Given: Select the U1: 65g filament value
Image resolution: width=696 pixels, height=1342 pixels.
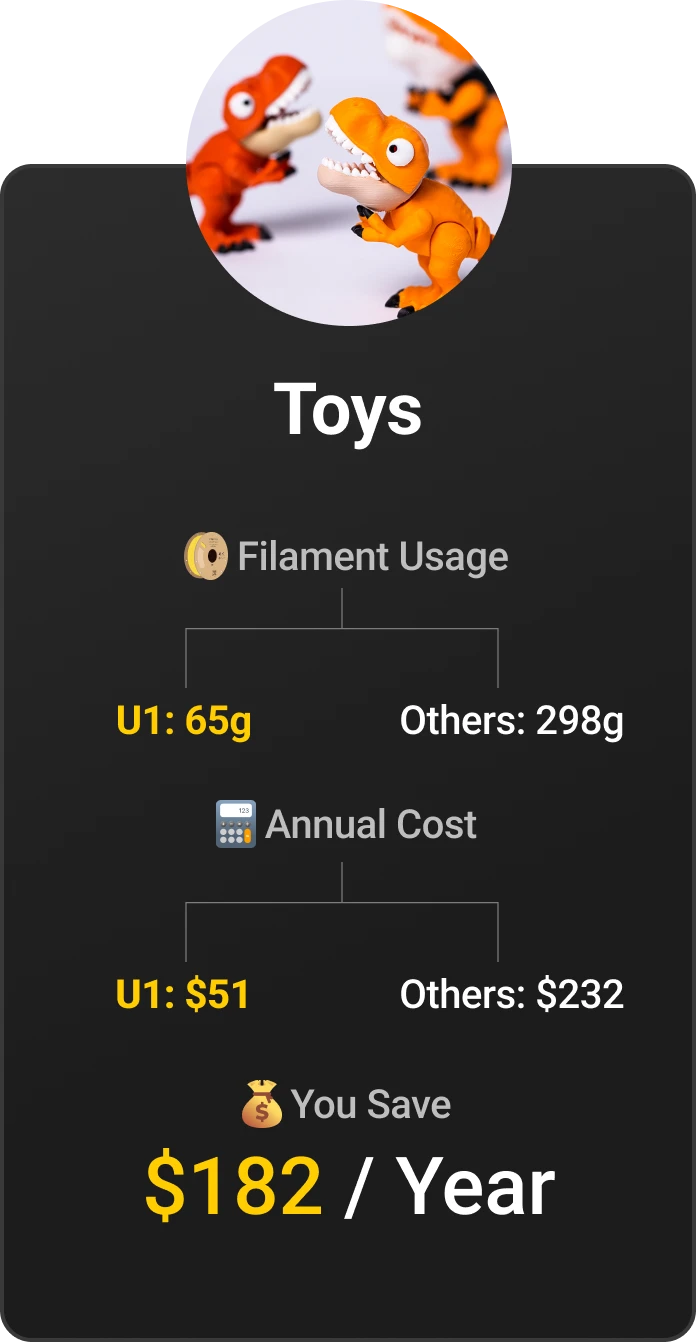Looking at the screenshot, I should (184, 721).
